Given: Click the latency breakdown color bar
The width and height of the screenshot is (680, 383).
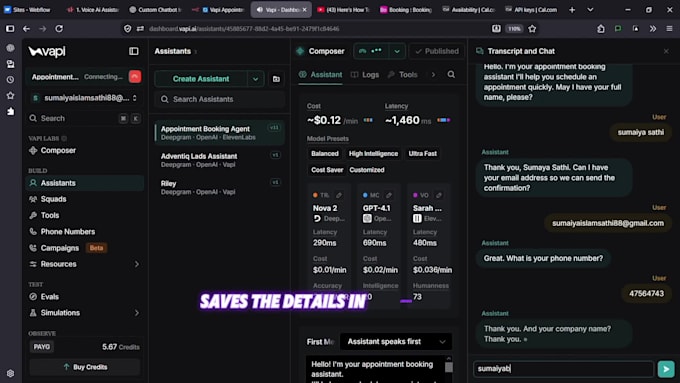Looking at the screenshot, I should pos(444,120).
